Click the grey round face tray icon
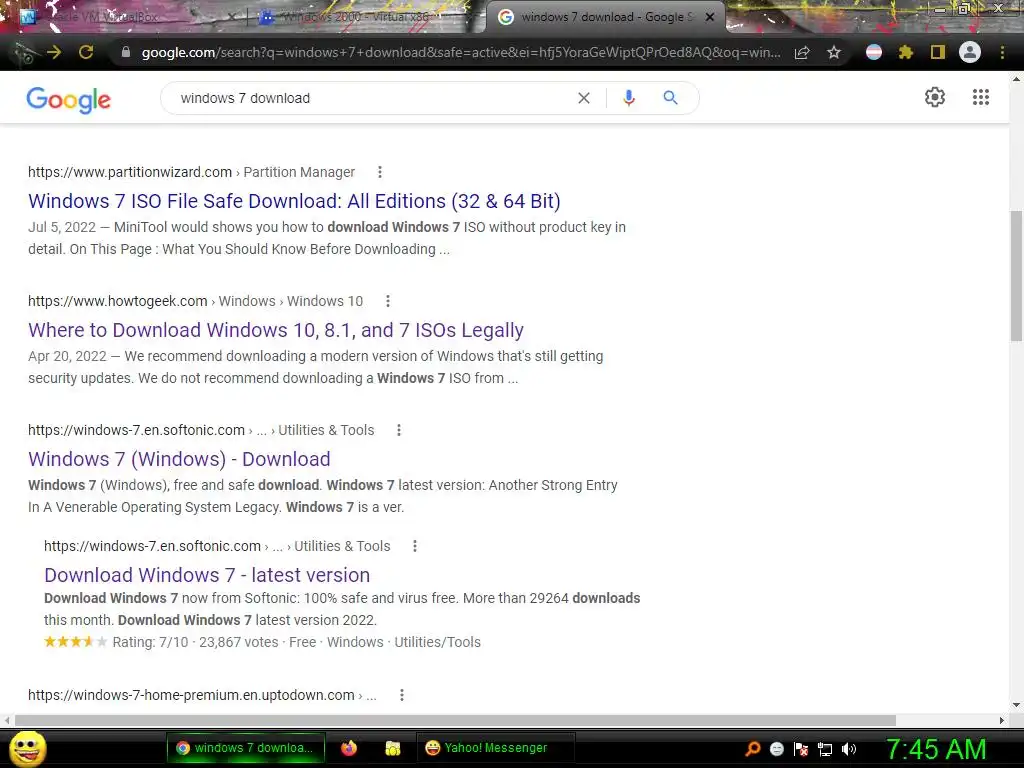 coord(776,749)
